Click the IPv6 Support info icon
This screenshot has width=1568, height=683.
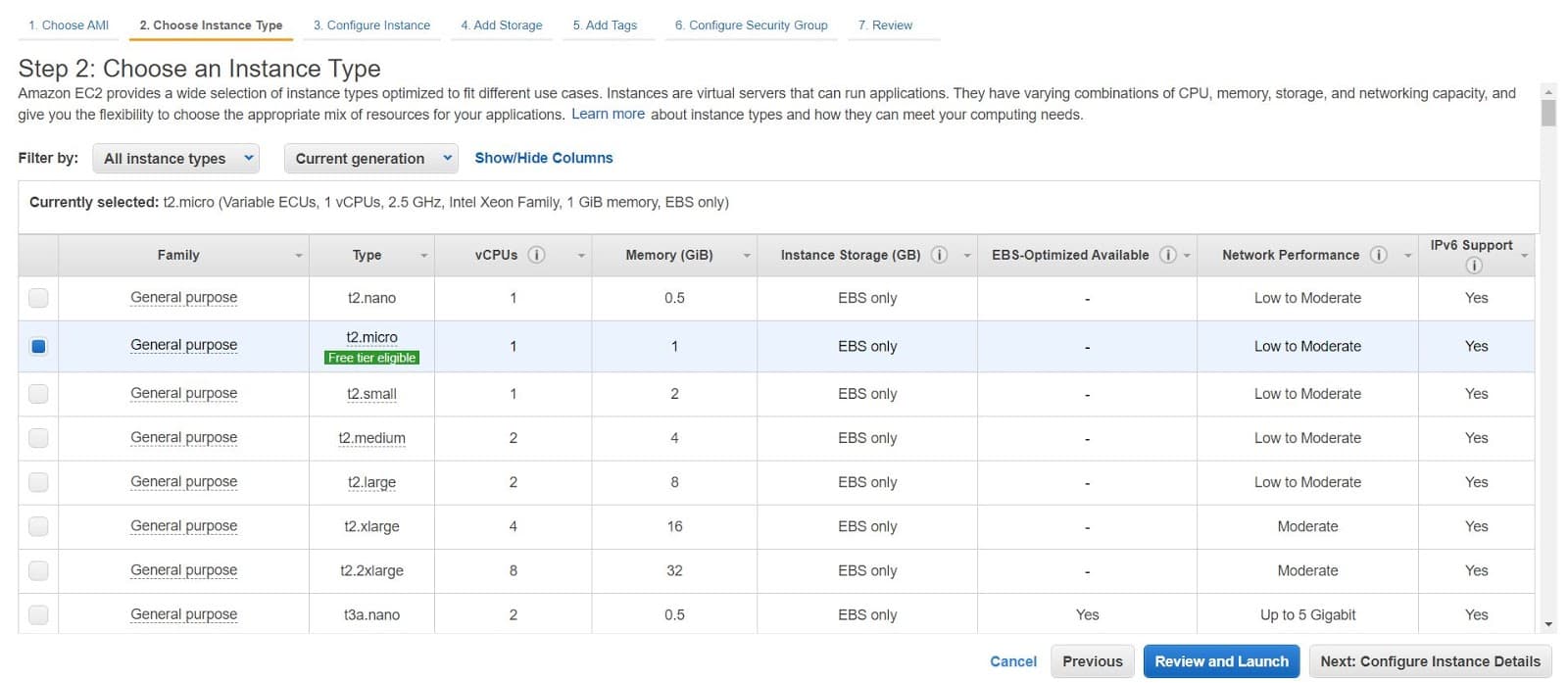(x=1473, y=266)
